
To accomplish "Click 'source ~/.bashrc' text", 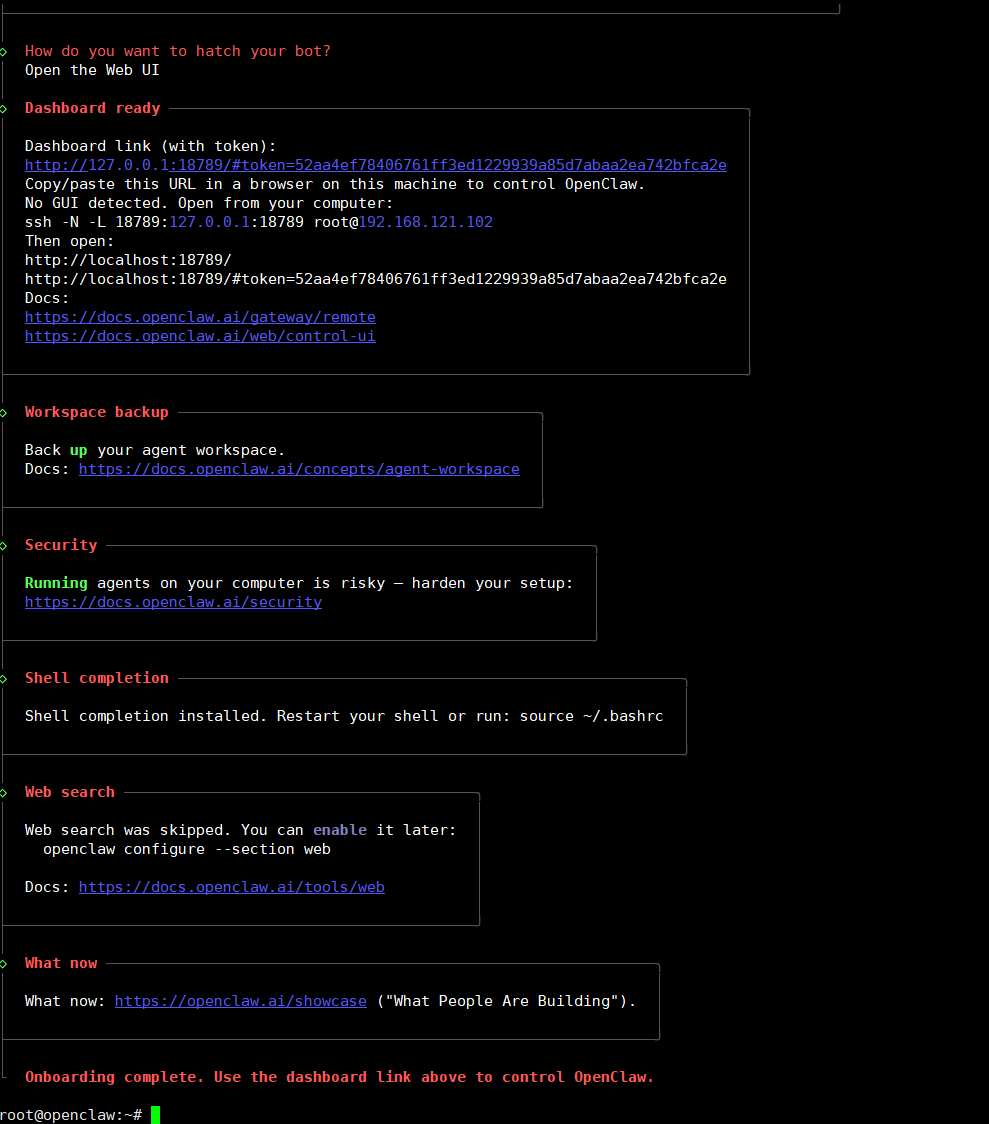I will [x=591, y=716].
